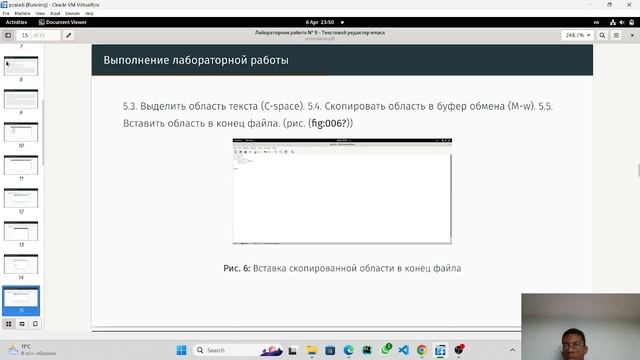Select page 9 thumbnail in sidebar
The image size is (640, 360).
click(x=21, y=99)
